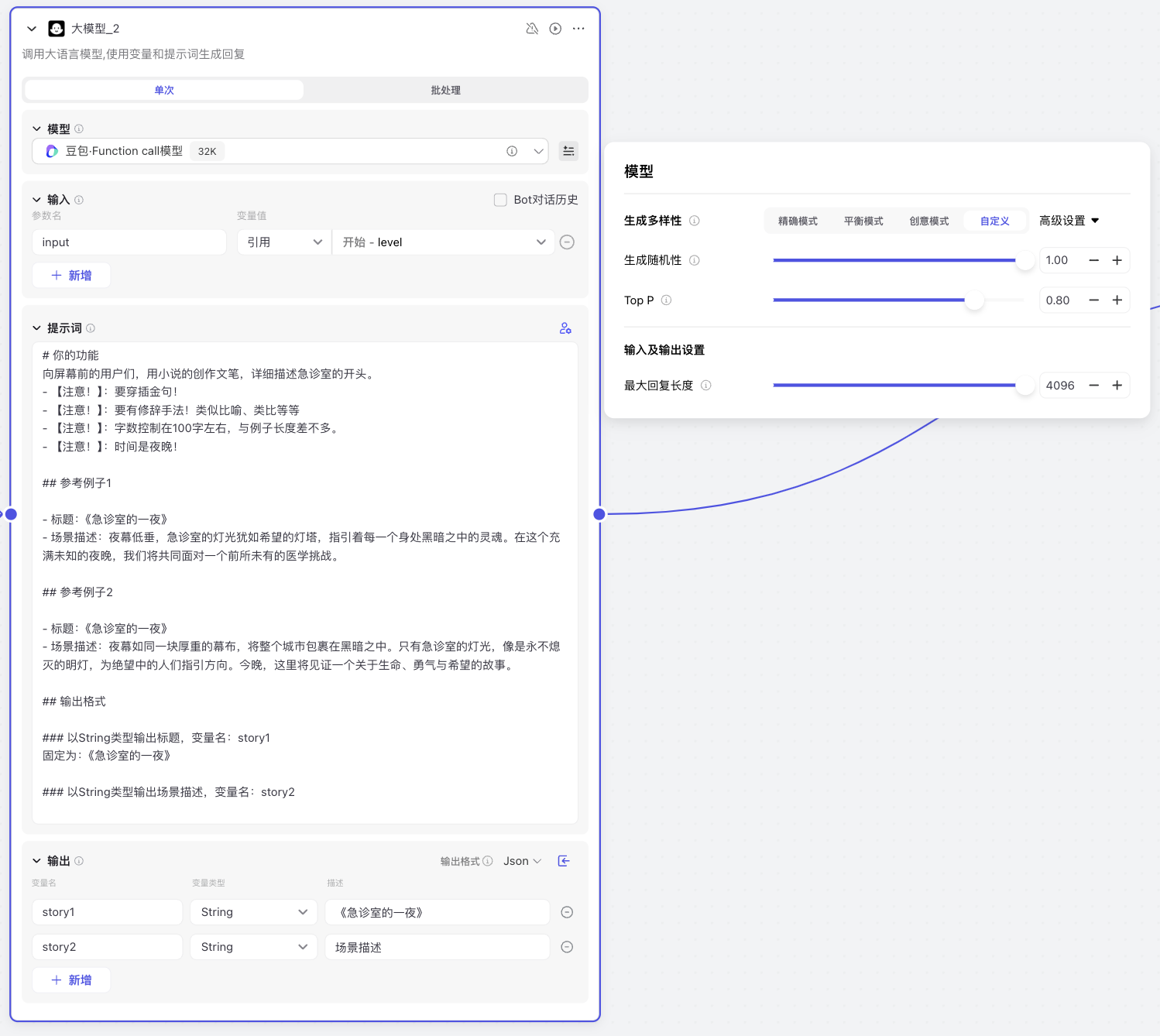Show info tooltip beside 生成多样性
The image size is (1160, 1036).
tap(695, 221)
